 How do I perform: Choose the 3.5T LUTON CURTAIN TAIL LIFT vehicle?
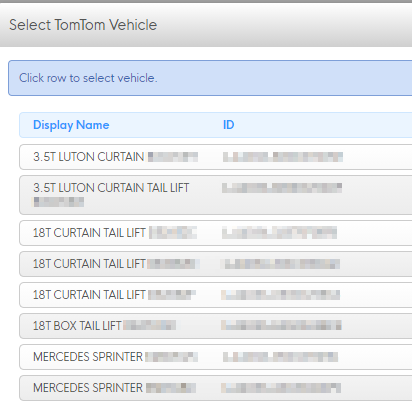pos(216,195)
